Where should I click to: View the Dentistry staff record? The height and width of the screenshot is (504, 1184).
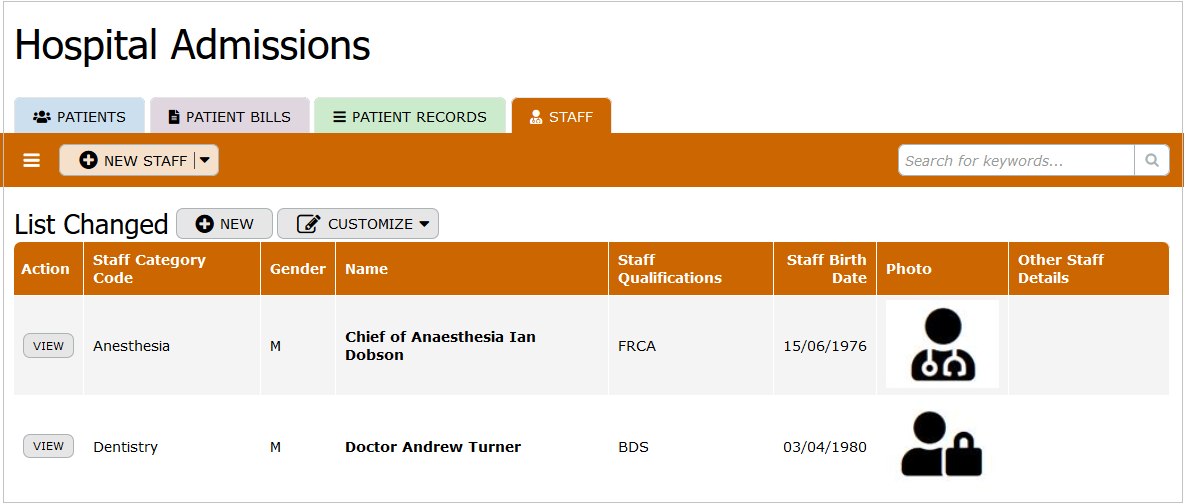(48, 446)
